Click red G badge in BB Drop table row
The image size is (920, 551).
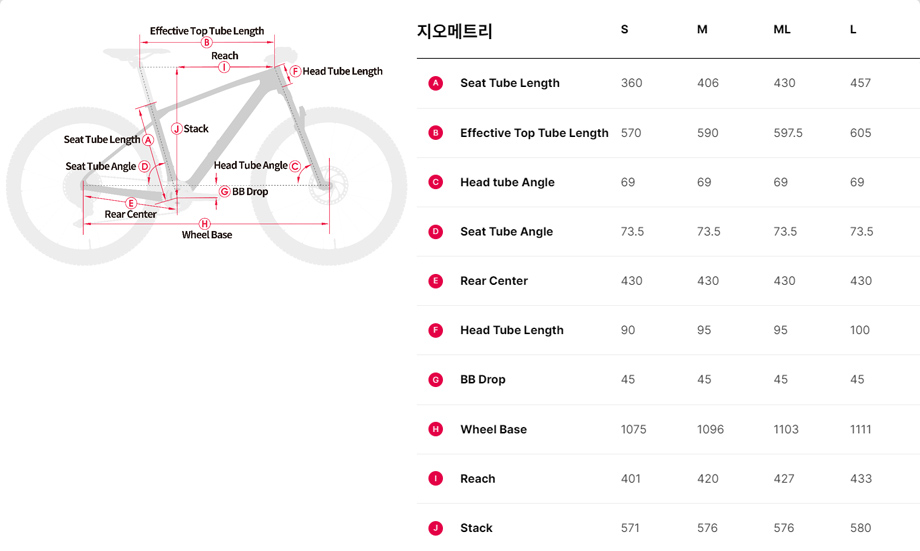point(435,380)
